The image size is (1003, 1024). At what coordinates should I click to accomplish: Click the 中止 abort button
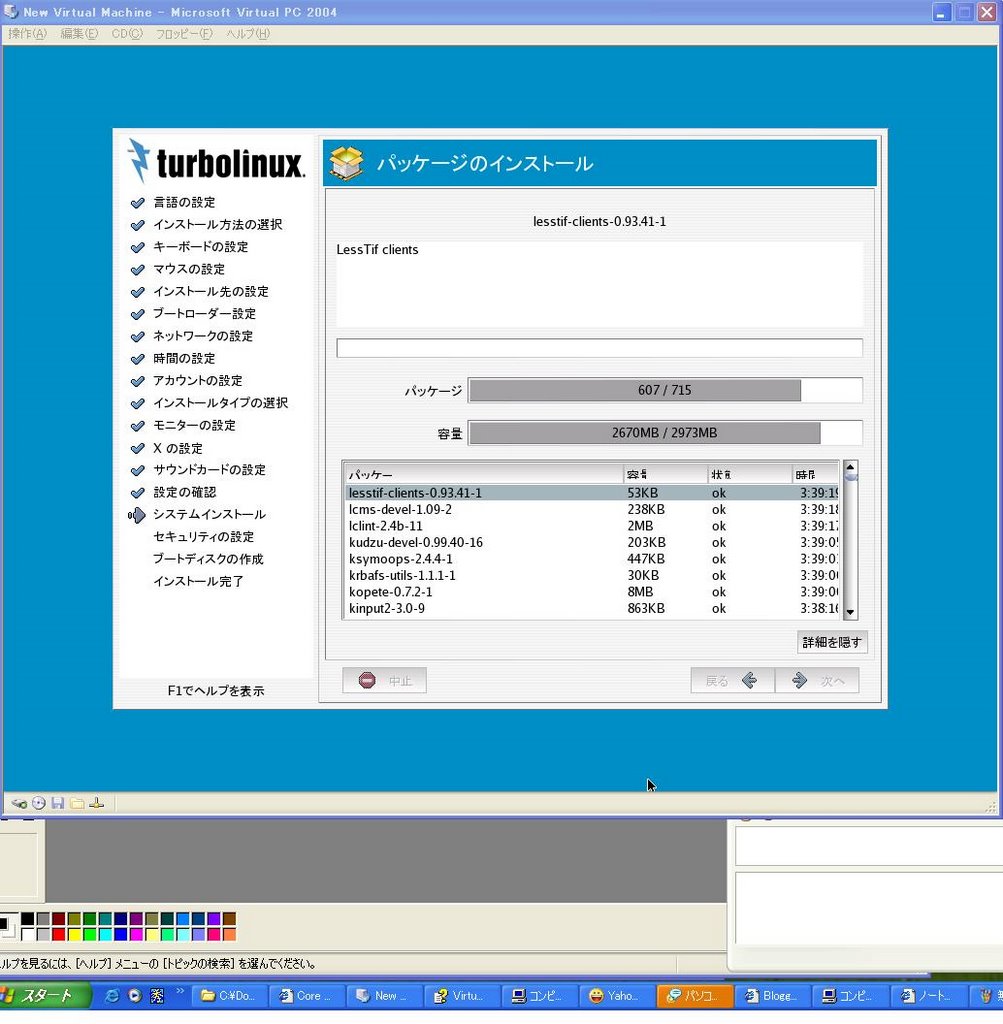coord(385,680)
